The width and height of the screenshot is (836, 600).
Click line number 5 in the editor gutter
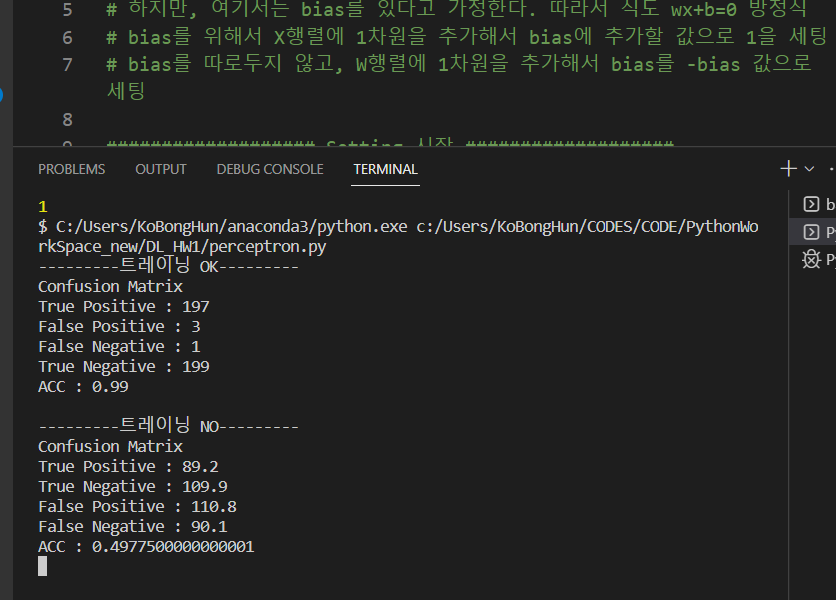click(x=66, y=9)
